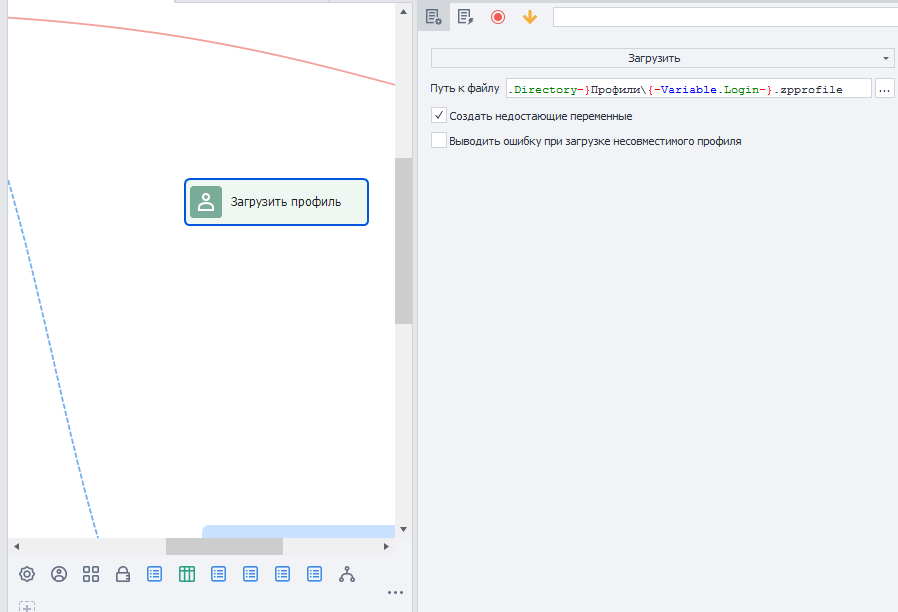Enable Выводить ошибку при загрузке несовместимого профиля
This screenshot has height=612, width=898.
pos(439,140)
